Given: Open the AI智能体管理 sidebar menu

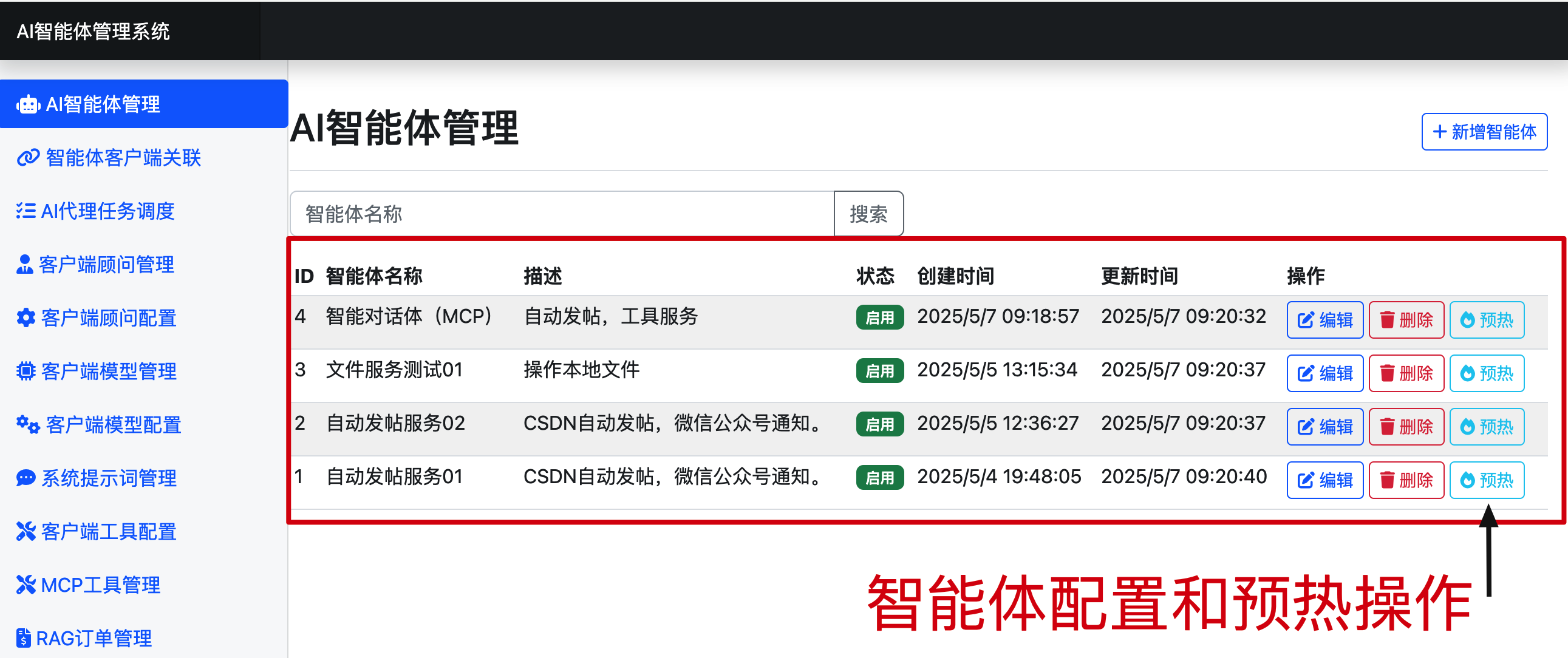Looking at the screenshot, I should pyautogui.click(x=144, y=104).
